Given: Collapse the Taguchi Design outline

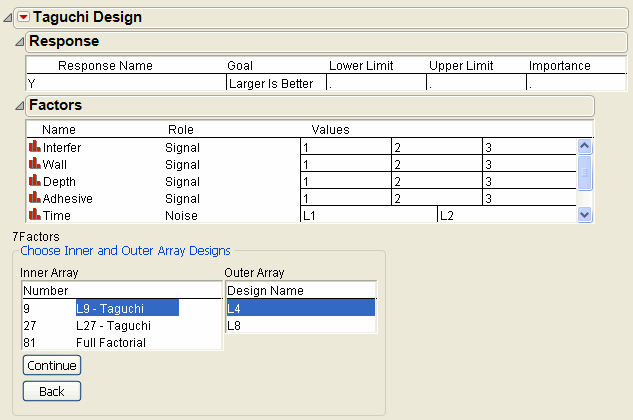Looking at the screenshot, I should pyautogui.click(x=8, y=17).
